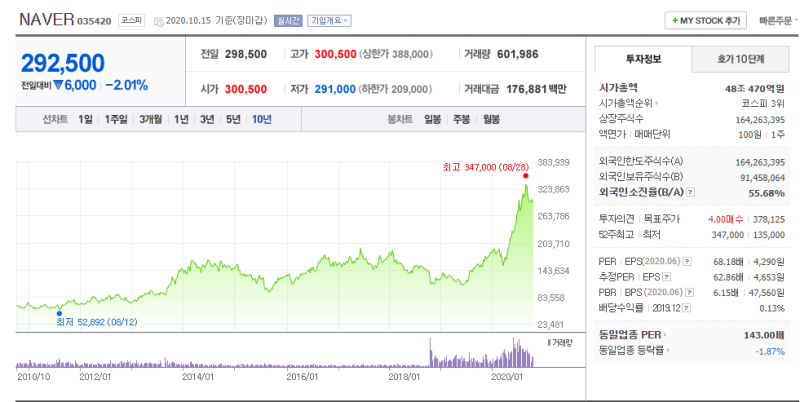The width and height of the screenshot is (800, 402).
Task: Click the help icon next to 배당수익률 2019.12
Action: point(687,308)
